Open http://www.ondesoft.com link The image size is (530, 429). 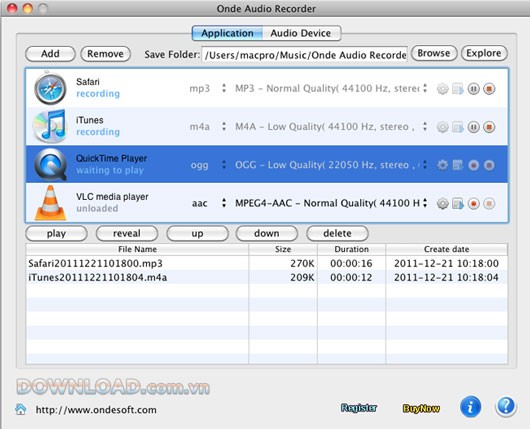click(96, 410)
